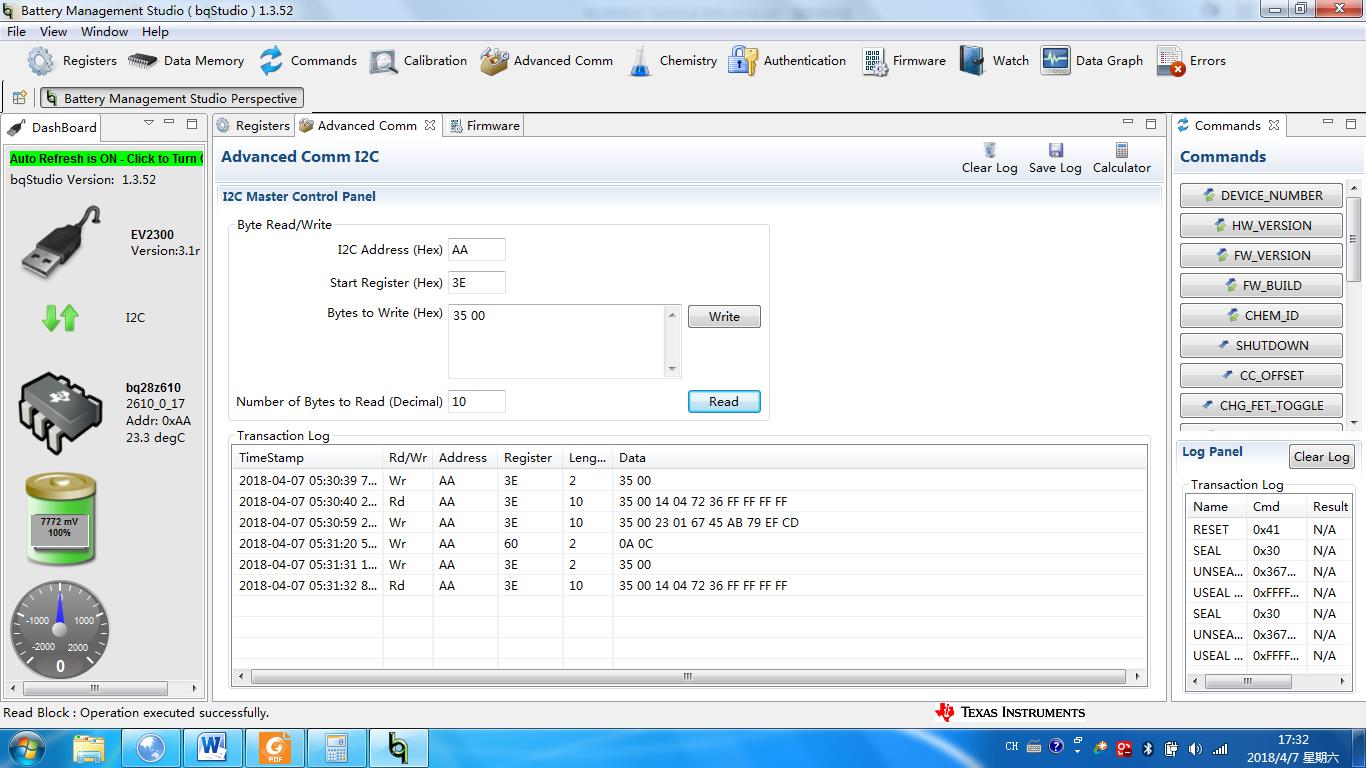Select Battery Management Studio Perspective

click(x=171, y=98)
